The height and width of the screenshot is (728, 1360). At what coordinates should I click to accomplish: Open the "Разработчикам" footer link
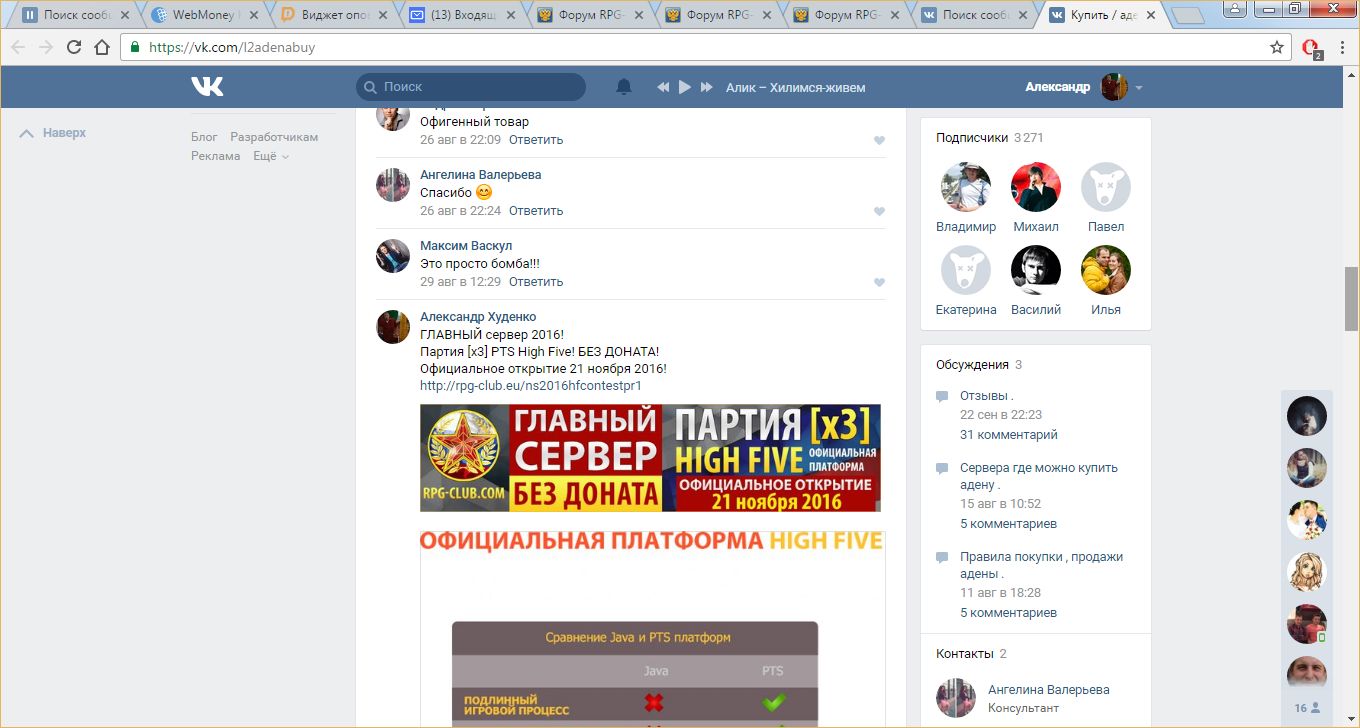pos(274,137)
